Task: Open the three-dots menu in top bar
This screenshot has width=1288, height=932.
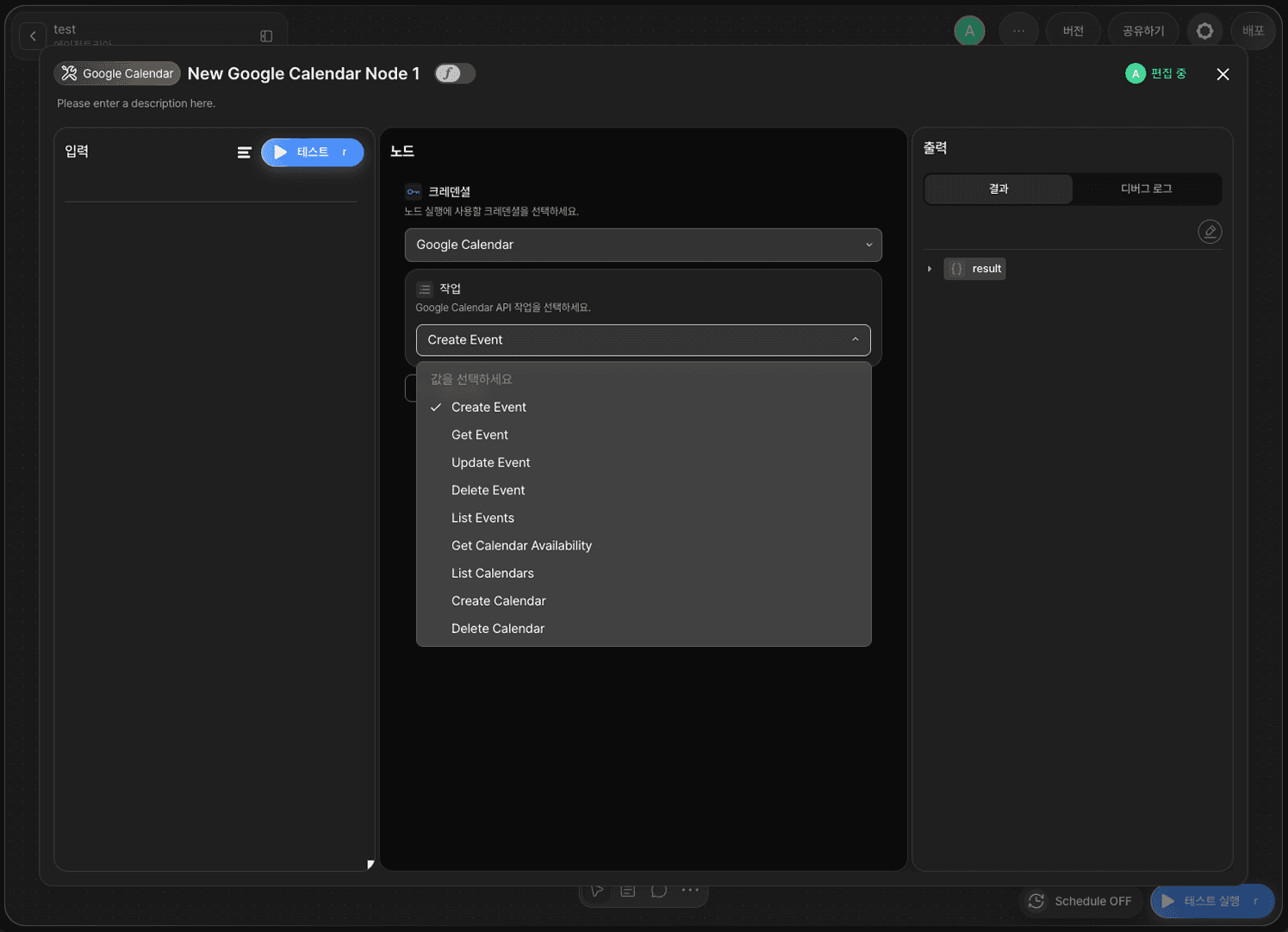Action: [x=1018, y=31]
